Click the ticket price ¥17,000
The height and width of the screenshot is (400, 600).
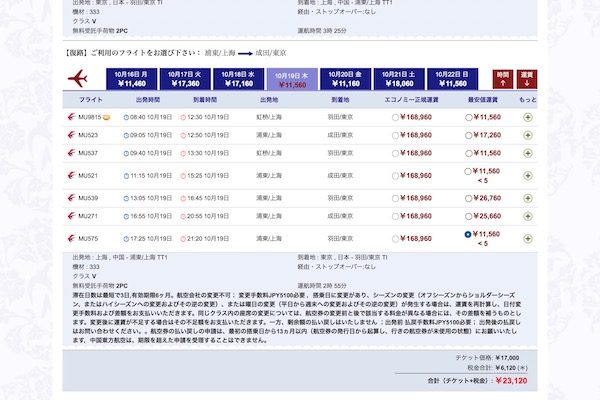click(507, 358)
